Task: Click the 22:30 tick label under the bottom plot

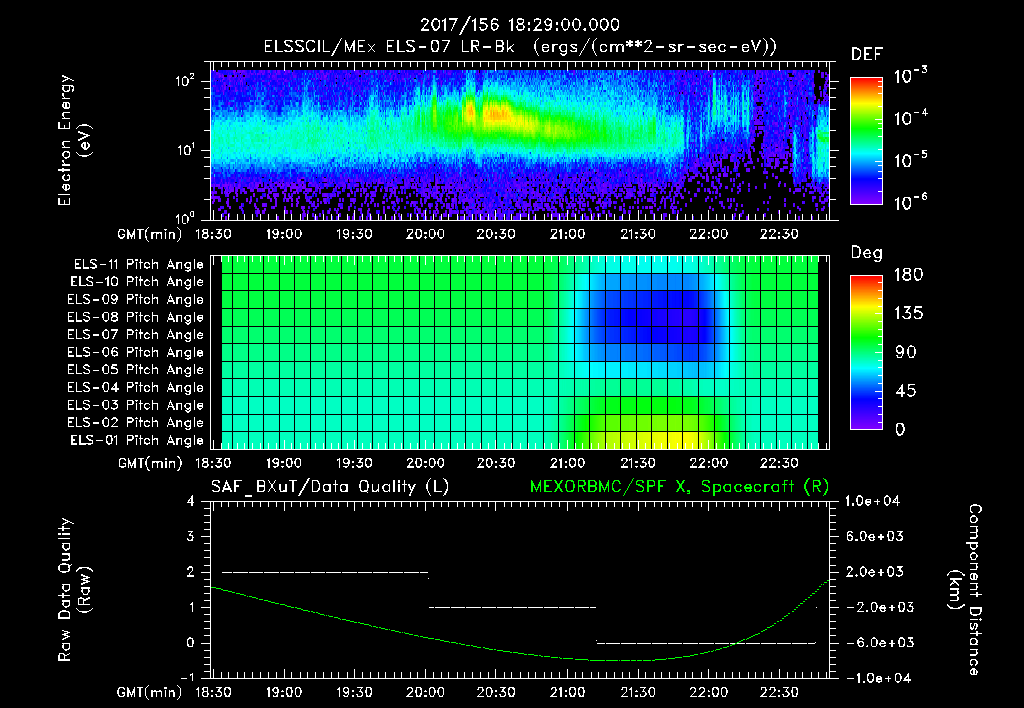Action: pyautogui.click(x=778, y=692)
